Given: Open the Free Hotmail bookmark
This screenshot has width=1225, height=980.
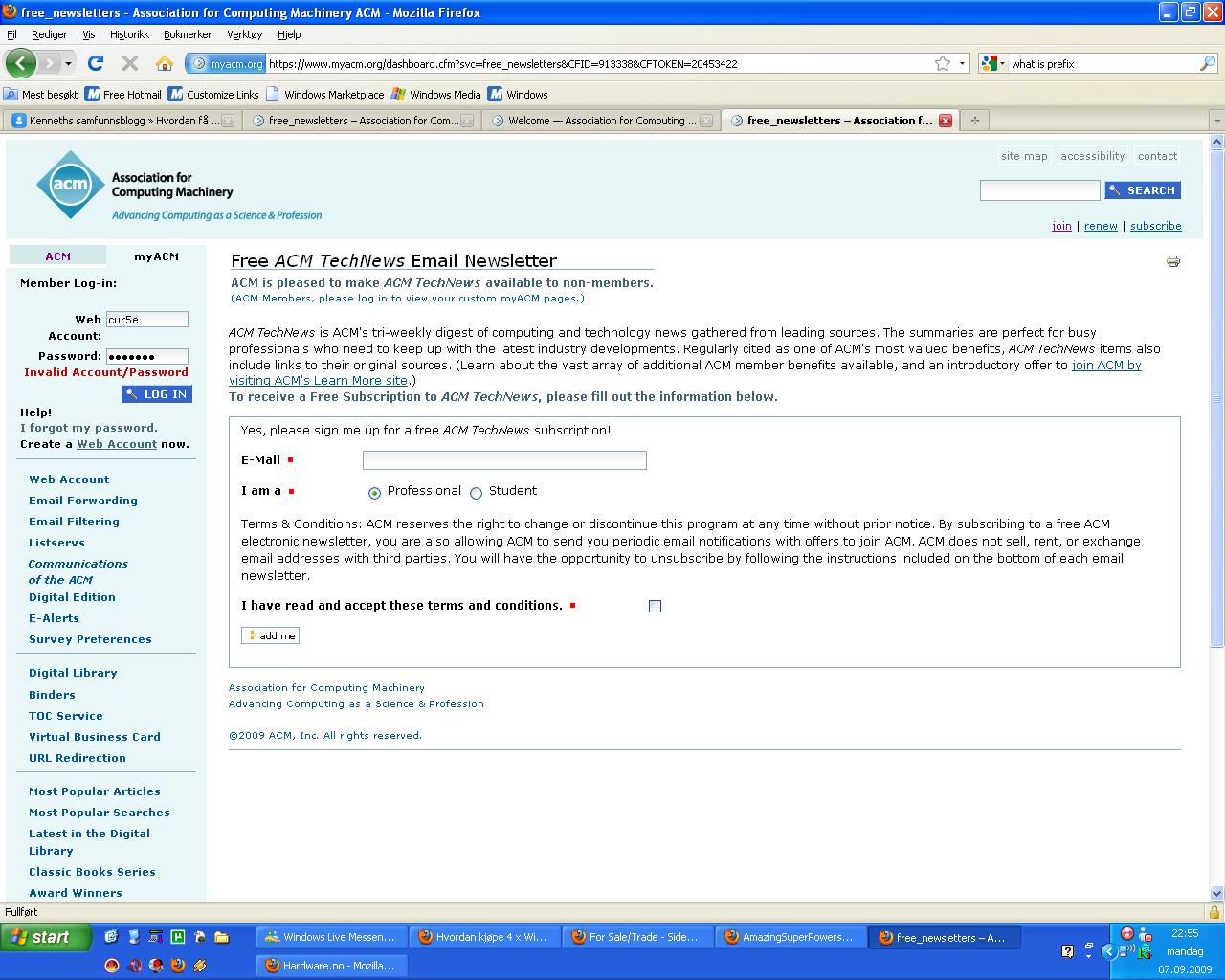Looking at the screenshot, I should pyautogui.click(x=123, y=95).
